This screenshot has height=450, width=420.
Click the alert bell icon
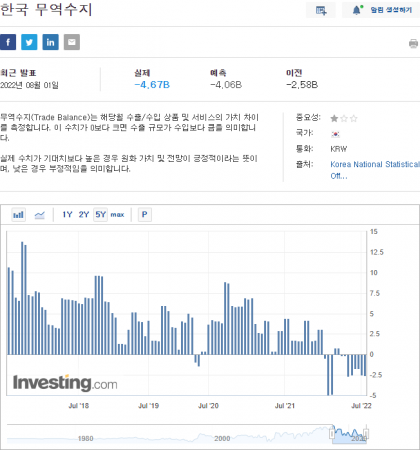pos(357,10)
